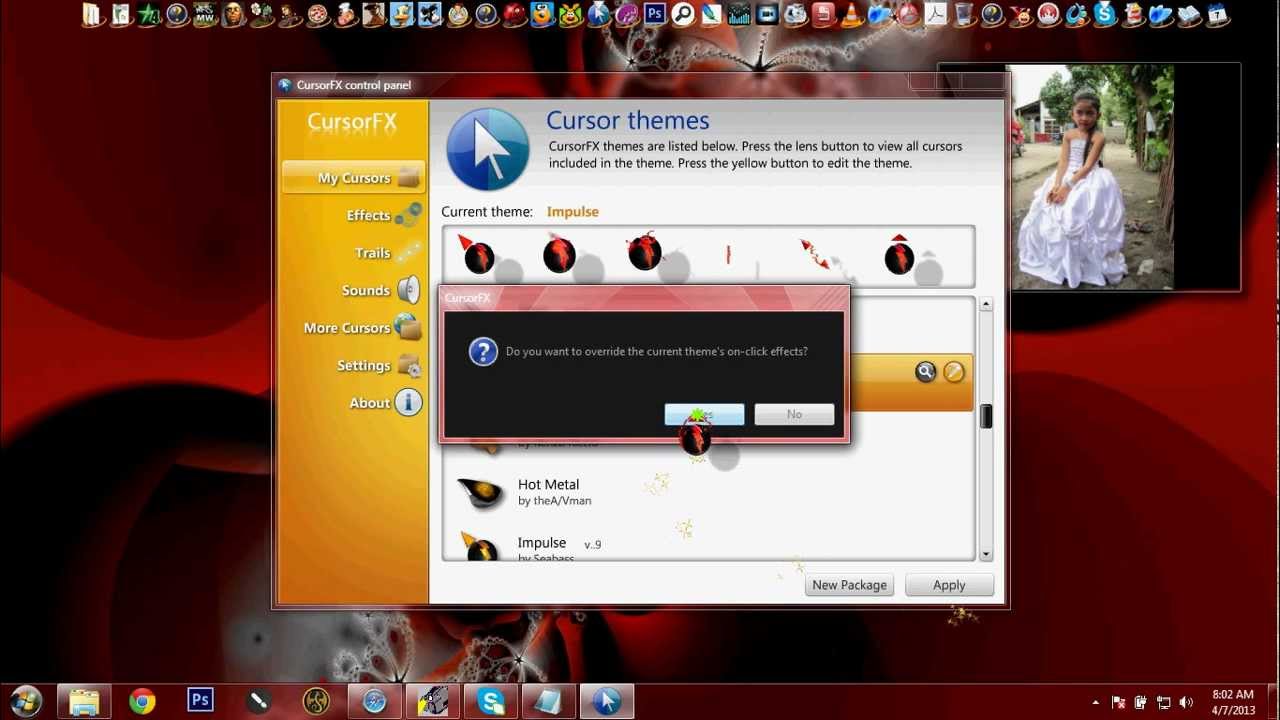Click the quill feather icon in top dock
Viewport: 1280px width, 720px height.
point(711,14)
